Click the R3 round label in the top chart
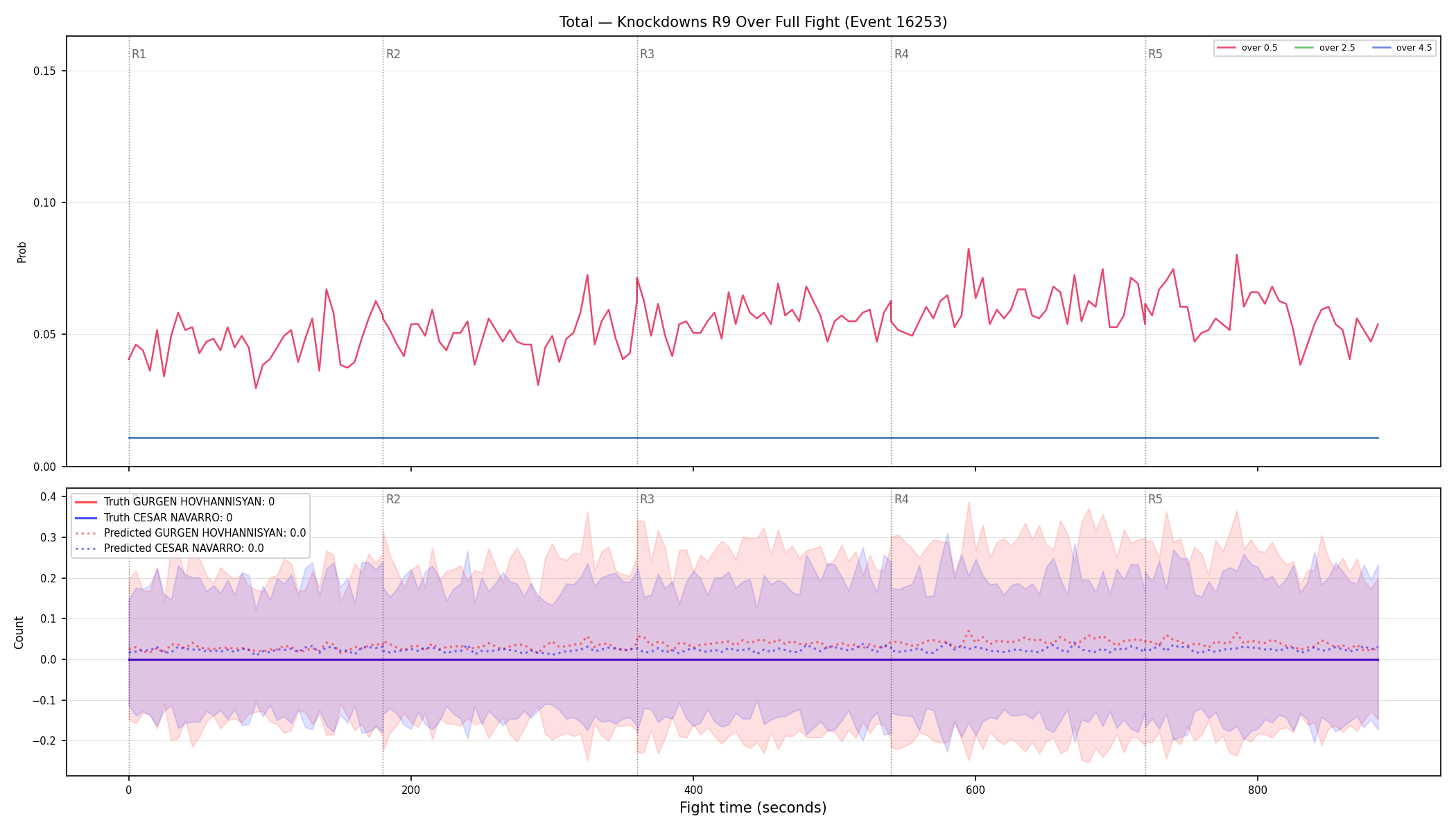Image resolution: width=1456 pixels, height=832 pixels. click(x=647, y=54)
